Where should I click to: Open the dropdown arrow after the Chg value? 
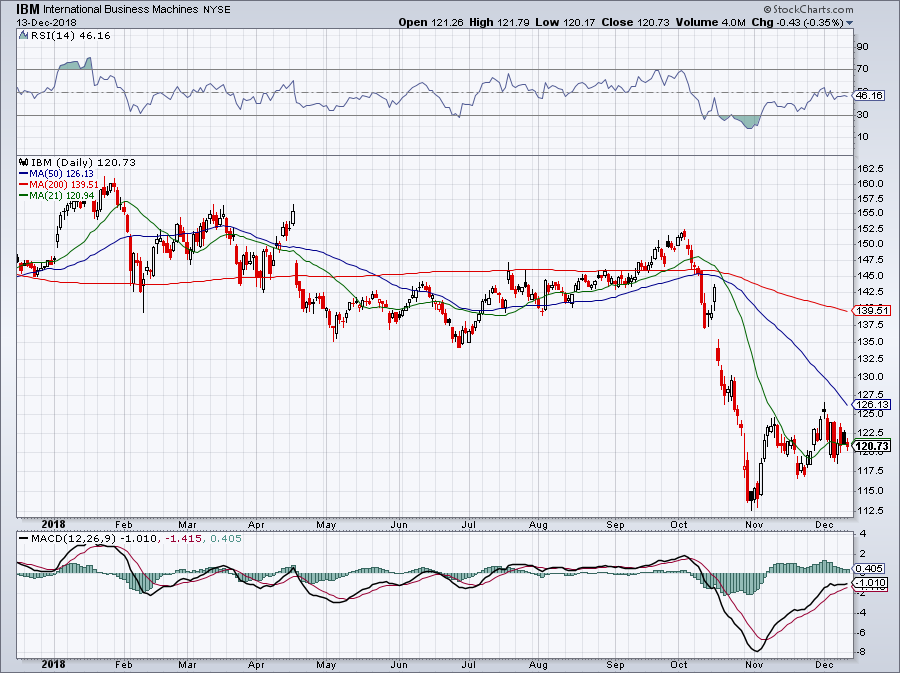pos(850,23)
